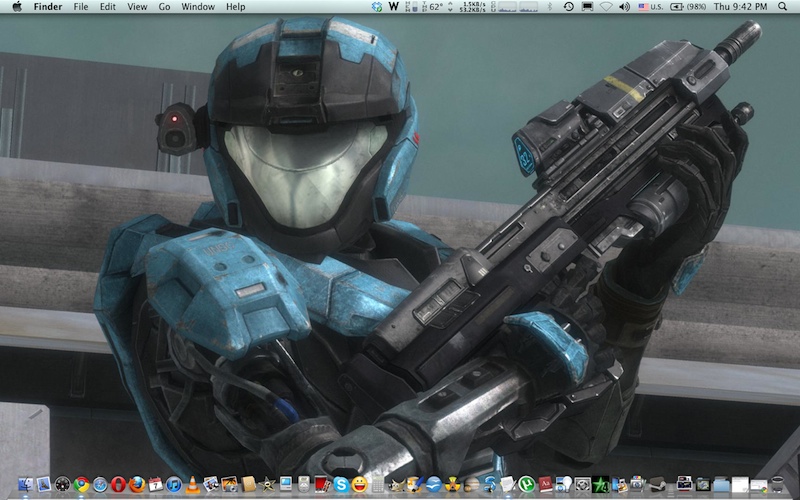Image resolution: width=800 pixels, height=500 pixels.
Task: Open Google Chrome from the Dock
Action: pyautogui.click(x=81, y=484)
